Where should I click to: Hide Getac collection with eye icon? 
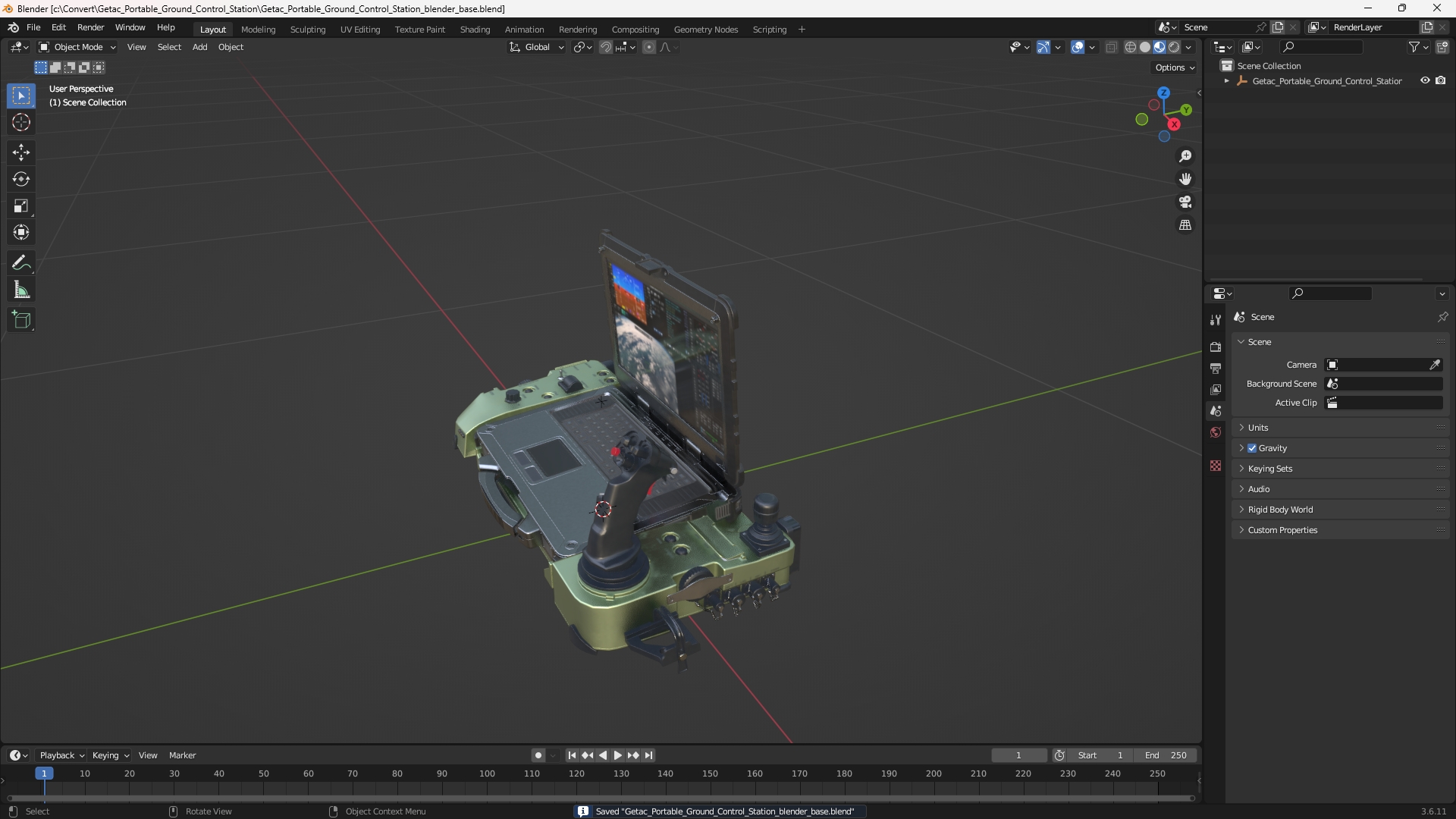click(1425, 80)
